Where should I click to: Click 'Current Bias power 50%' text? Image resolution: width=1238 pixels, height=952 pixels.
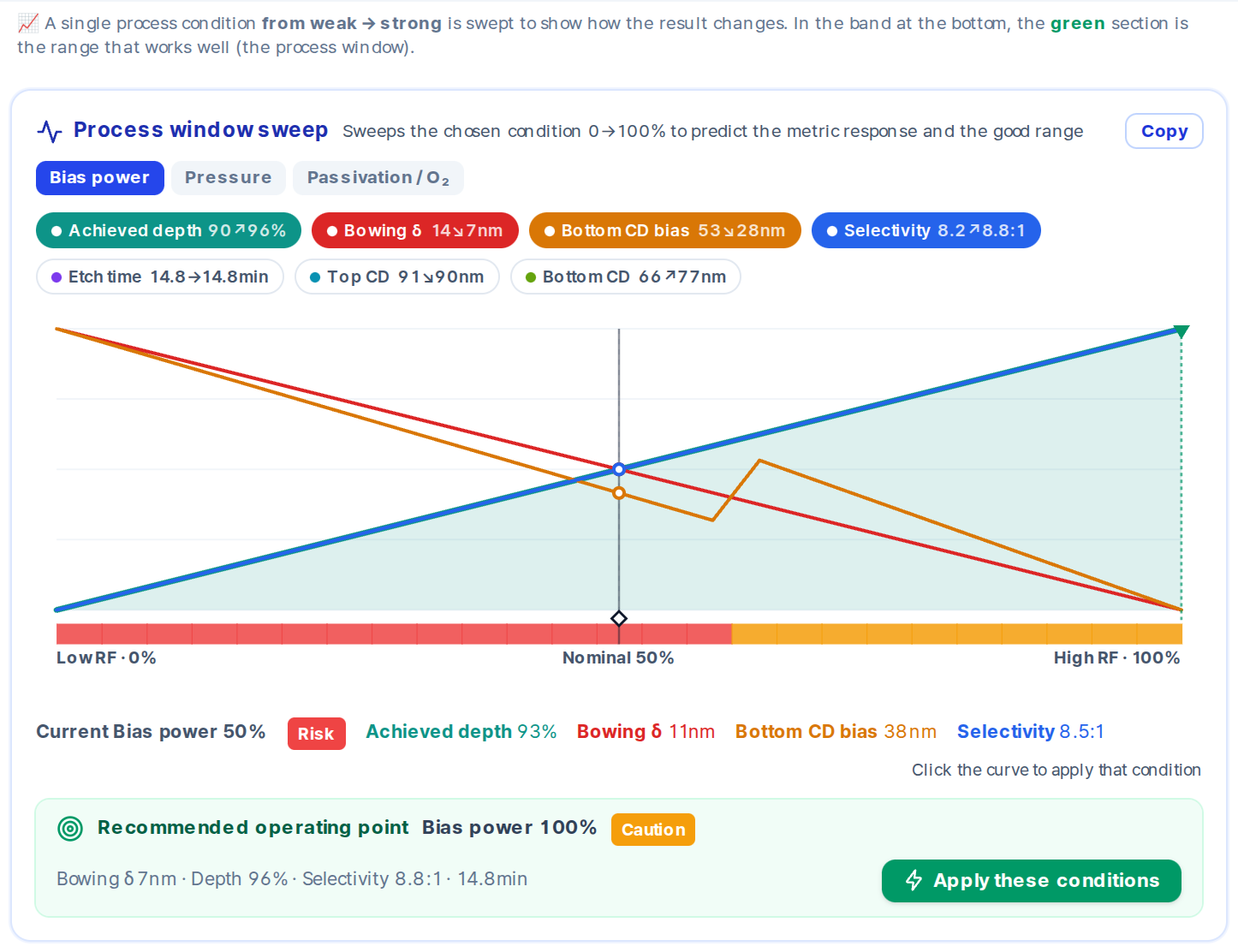(151, 732)
